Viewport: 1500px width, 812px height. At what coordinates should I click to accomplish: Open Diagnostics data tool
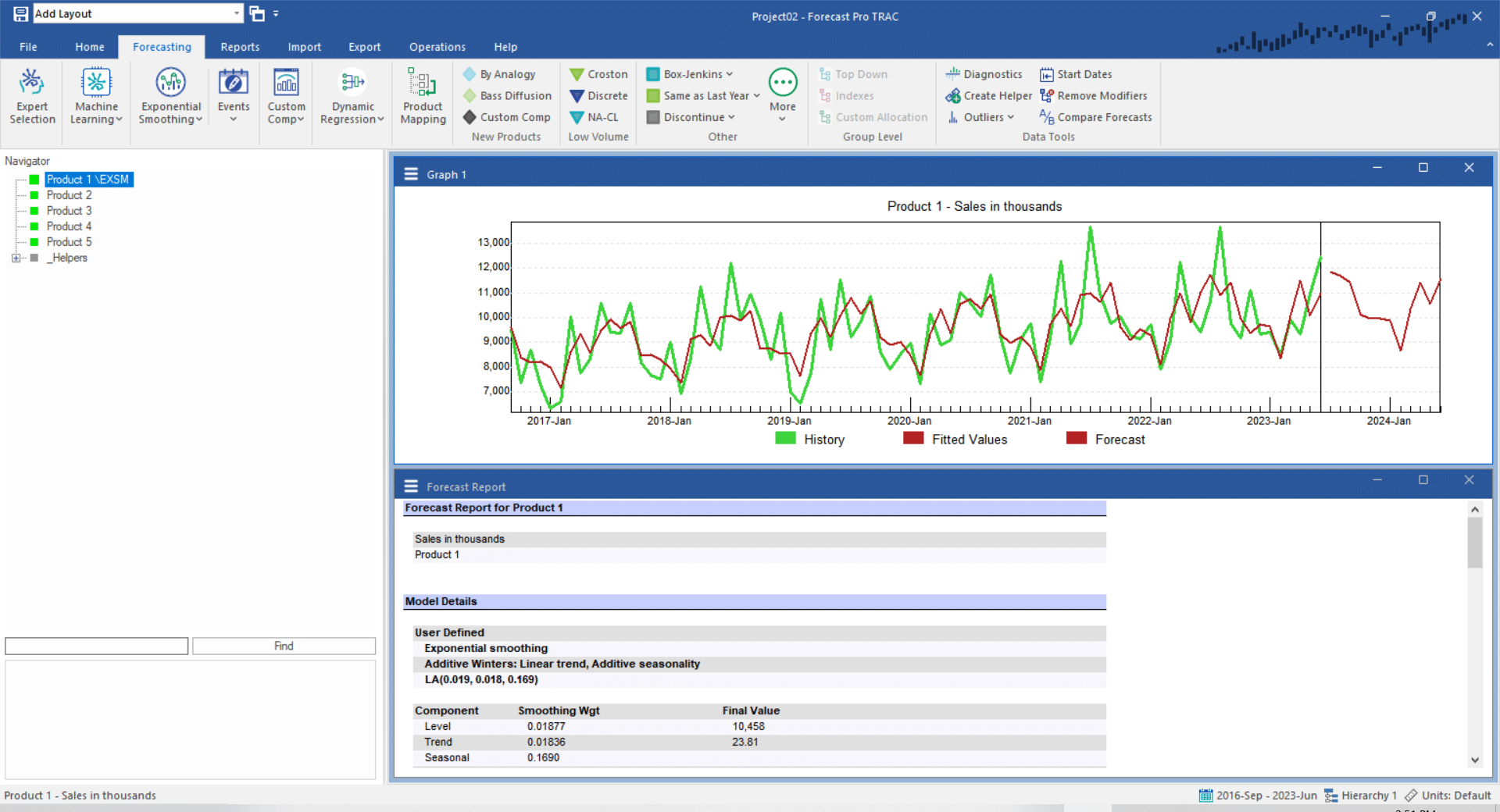984,74
